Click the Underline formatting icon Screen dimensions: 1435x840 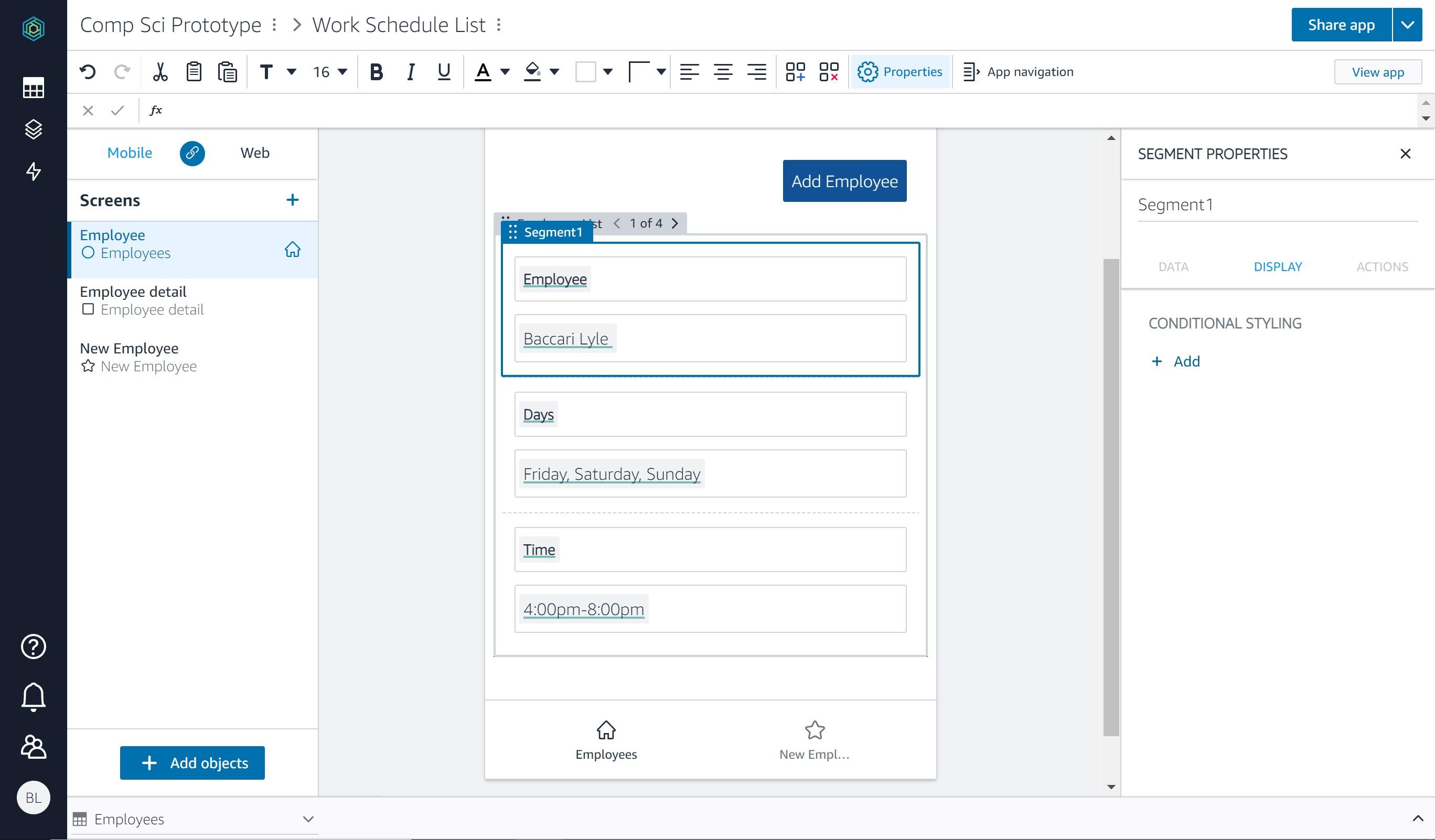pos(444,72)
